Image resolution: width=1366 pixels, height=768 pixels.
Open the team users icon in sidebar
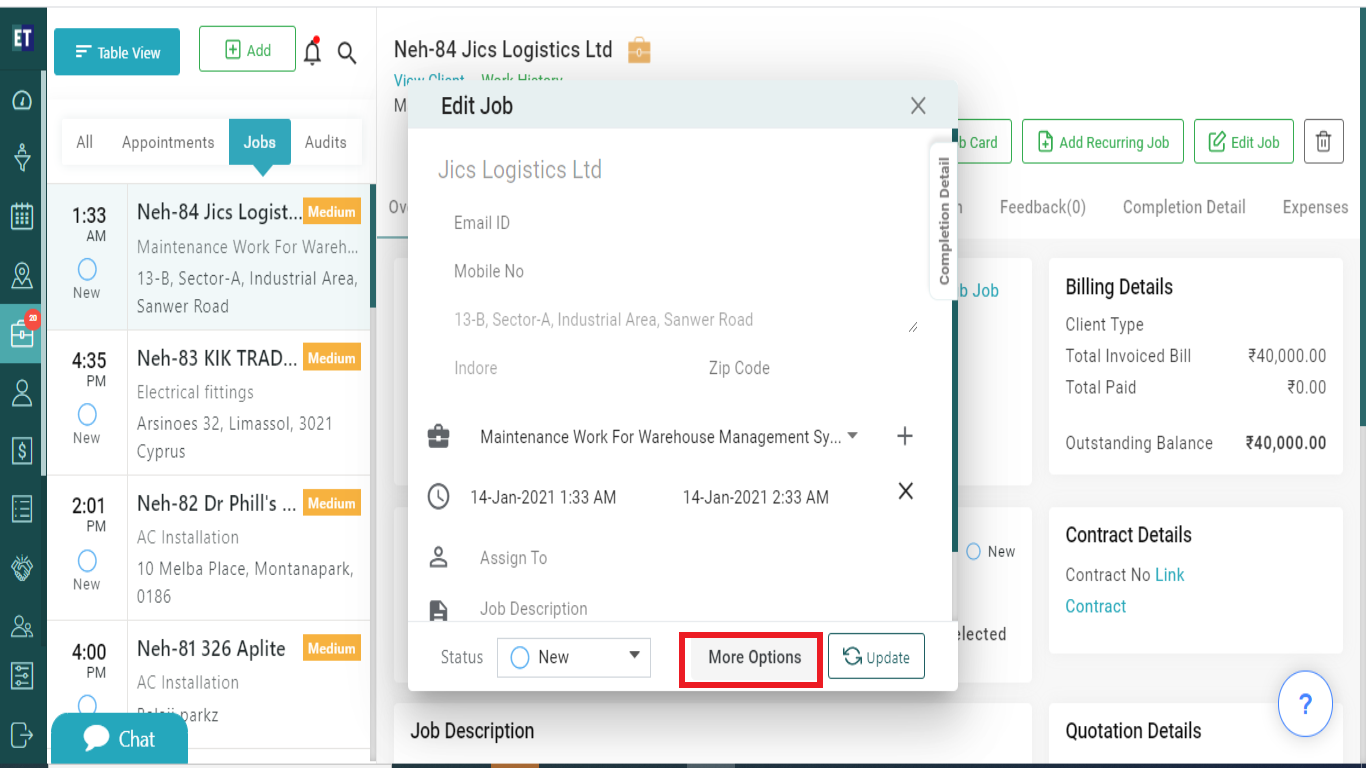click(x=22, y=626)
